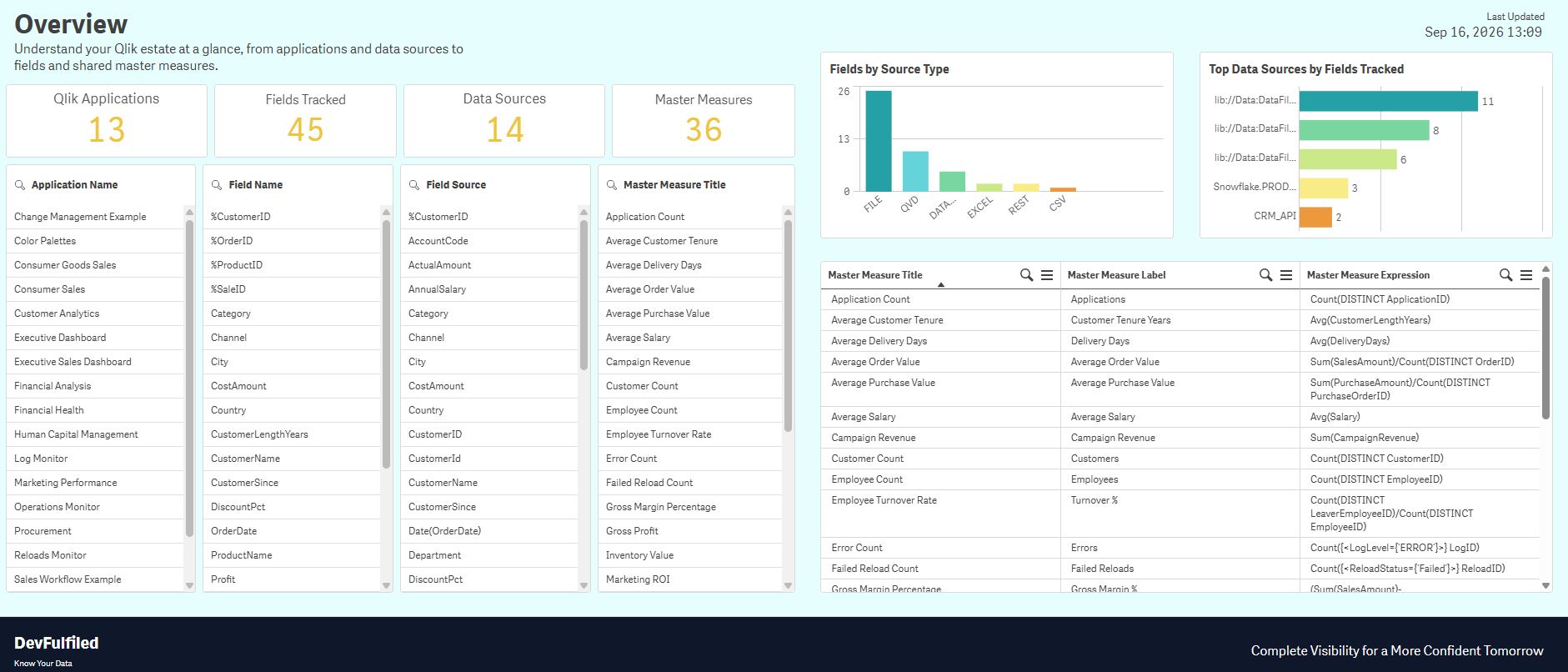Select 'ProductName' in Field Name list
The height and width of the screenshot is (672, 1568).
[x=292, y=555]
